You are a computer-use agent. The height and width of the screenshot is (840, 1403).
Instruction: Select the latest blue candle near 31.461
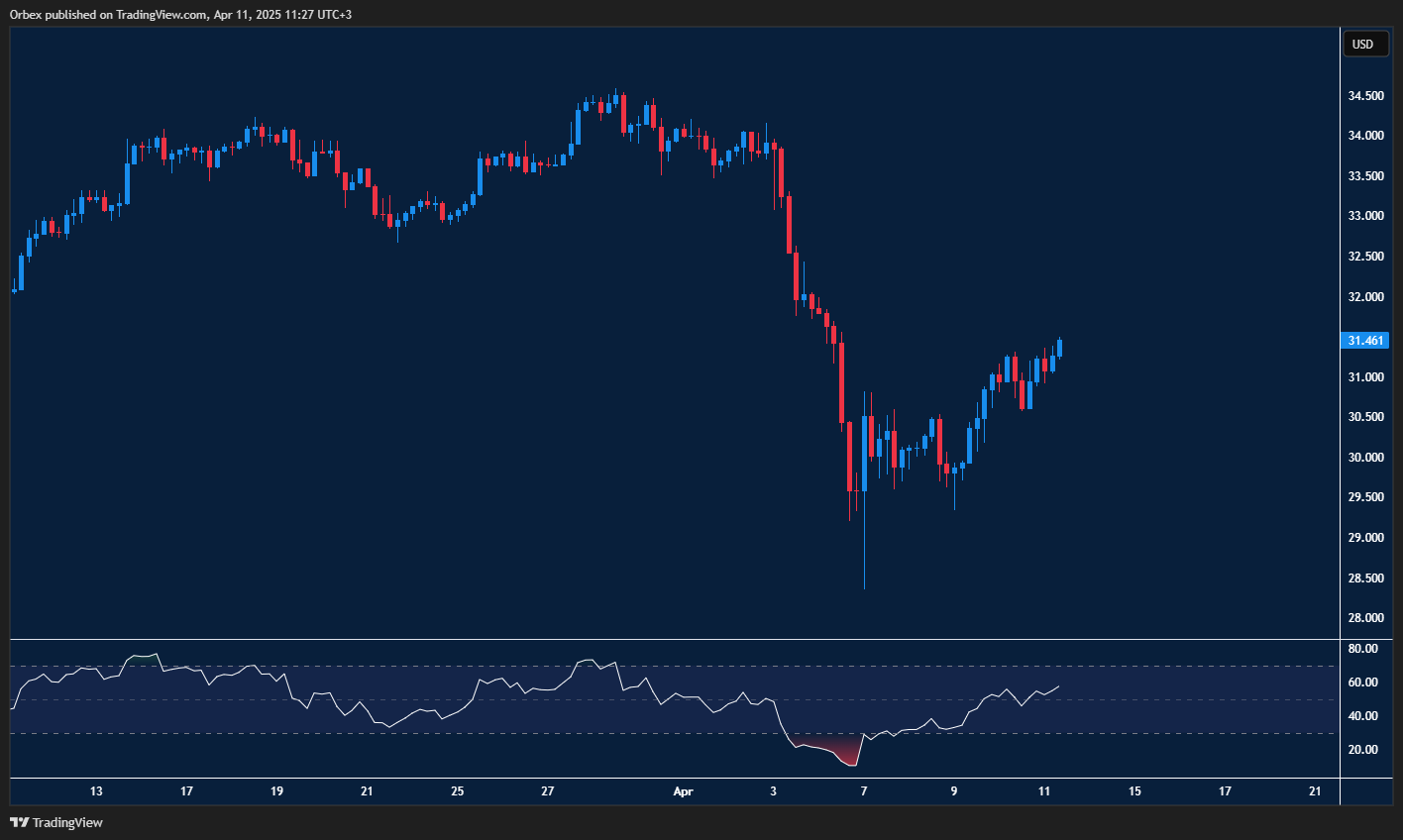(x=1060, y=348)
